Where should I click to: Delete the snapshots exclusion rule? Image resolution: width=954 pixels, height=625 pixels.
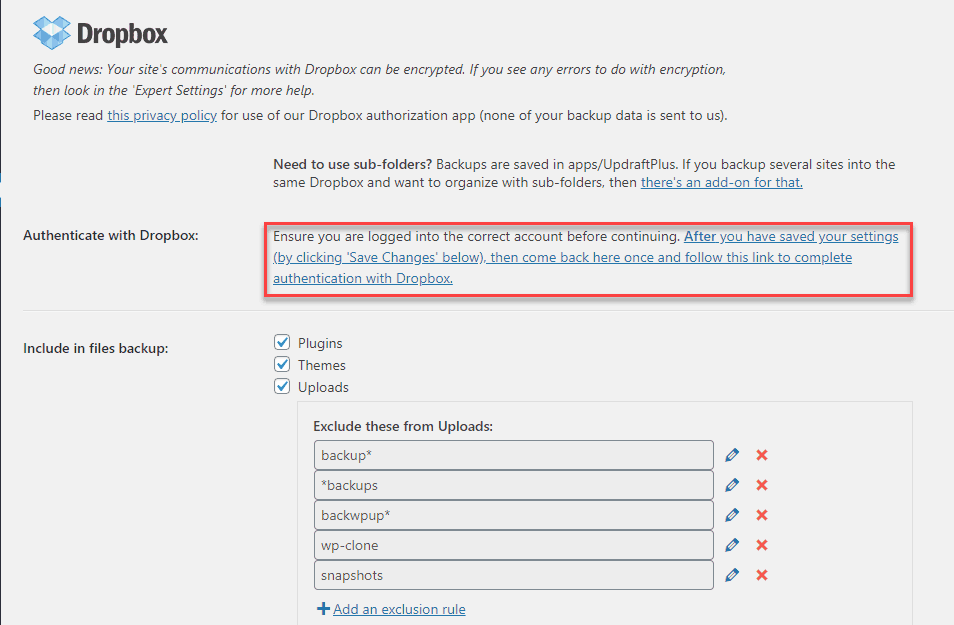click(762, 575)
